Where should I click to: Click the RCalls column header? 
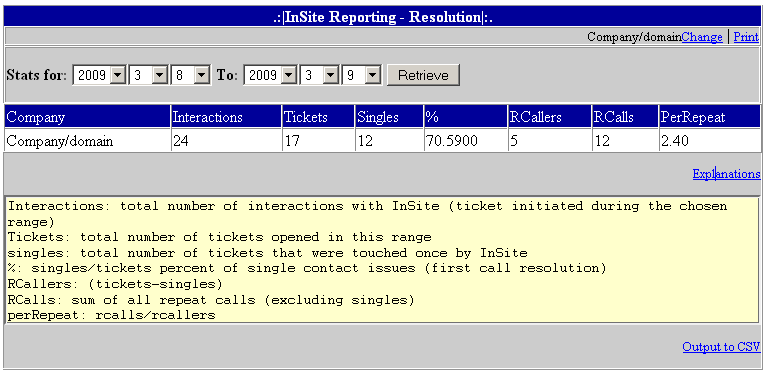pos(625,117)
